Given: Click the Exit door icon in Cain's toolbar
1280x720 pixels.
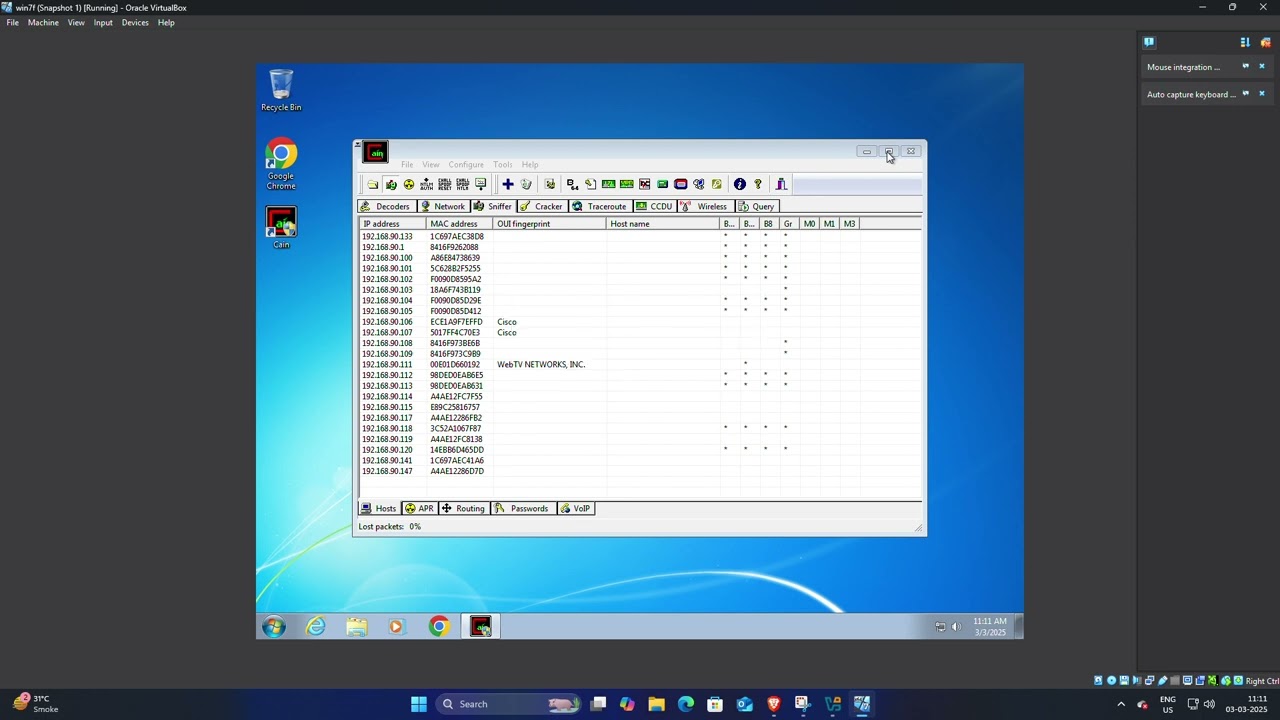Looking at the screenshot, I should 782,184.
